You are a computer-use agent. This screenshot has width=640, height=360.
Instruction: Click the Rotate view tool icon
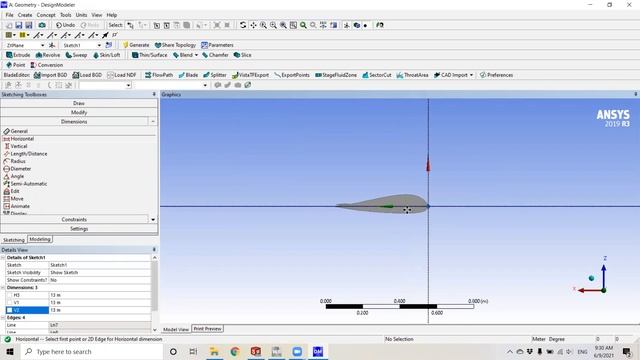[x=243, y=25]
